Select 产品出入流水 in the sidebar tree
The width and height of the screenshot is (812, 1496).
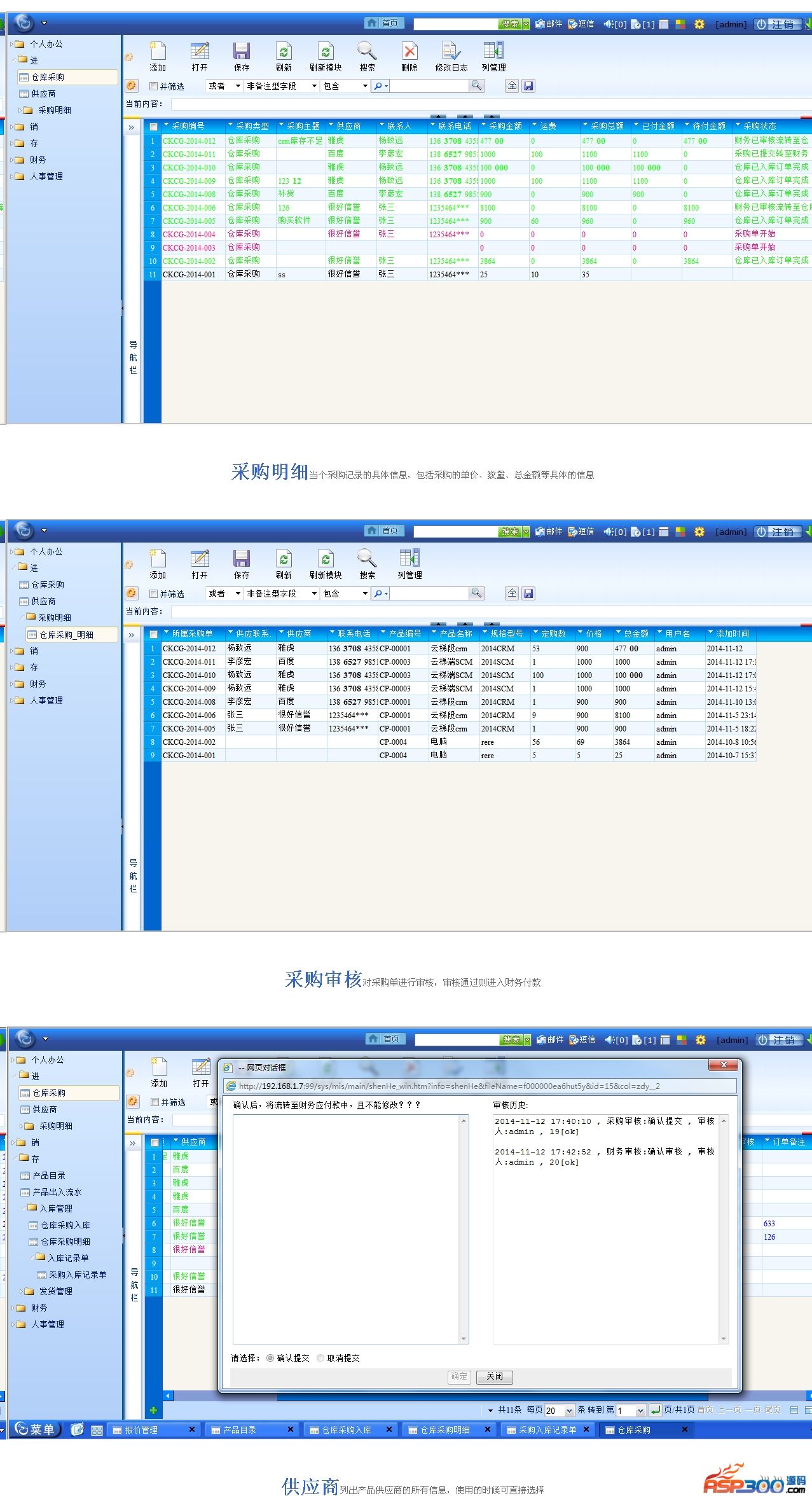pos(57,1192)
